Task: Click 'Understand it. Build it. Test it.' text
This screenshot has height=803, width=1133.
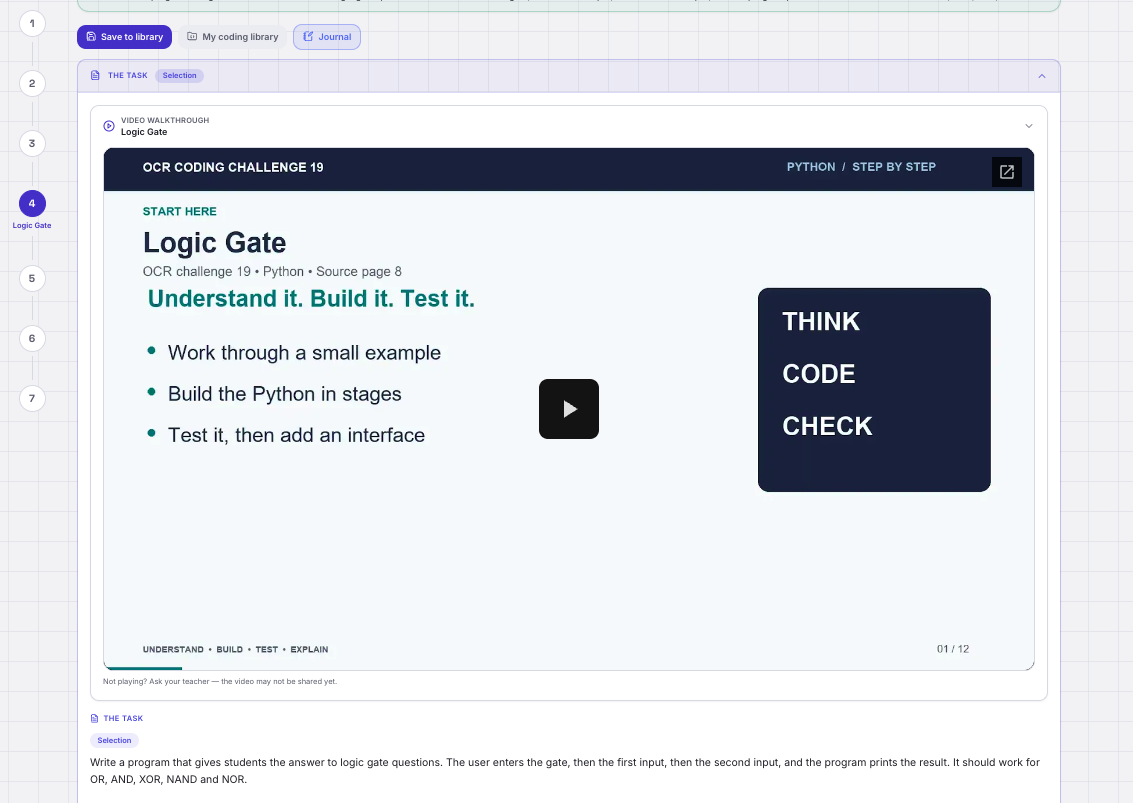Action: (311, 299)
